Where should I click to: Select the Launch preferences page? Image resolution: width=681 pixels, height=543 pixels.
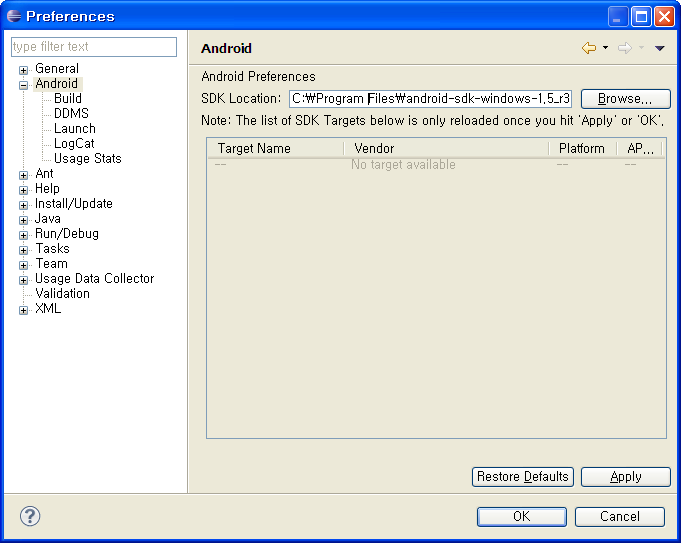(75, 129)
